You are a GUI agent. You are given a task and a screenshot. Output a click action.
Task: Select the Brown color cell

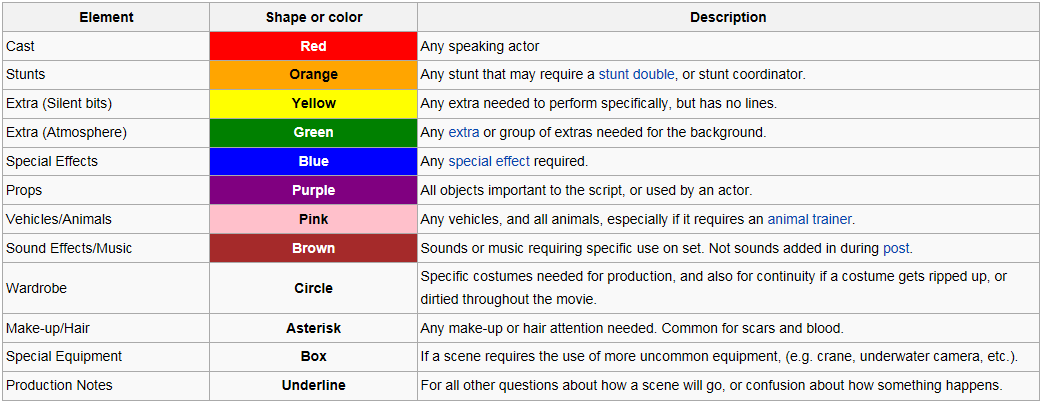point(313,249)
